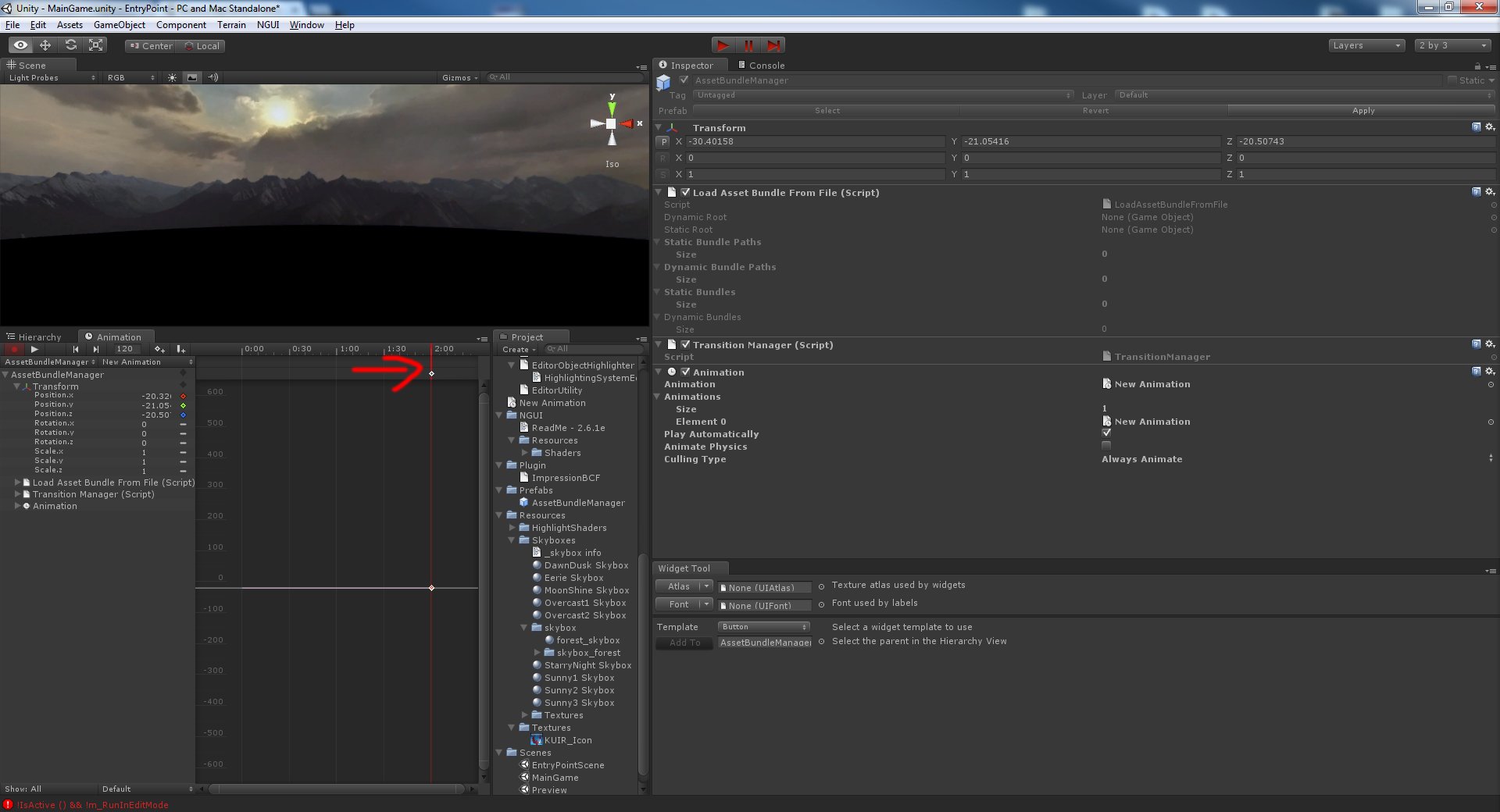Open New Animation clip selector dropdown
The height and width of the screenshot is (812, 1500).
[x=147, y=362]
